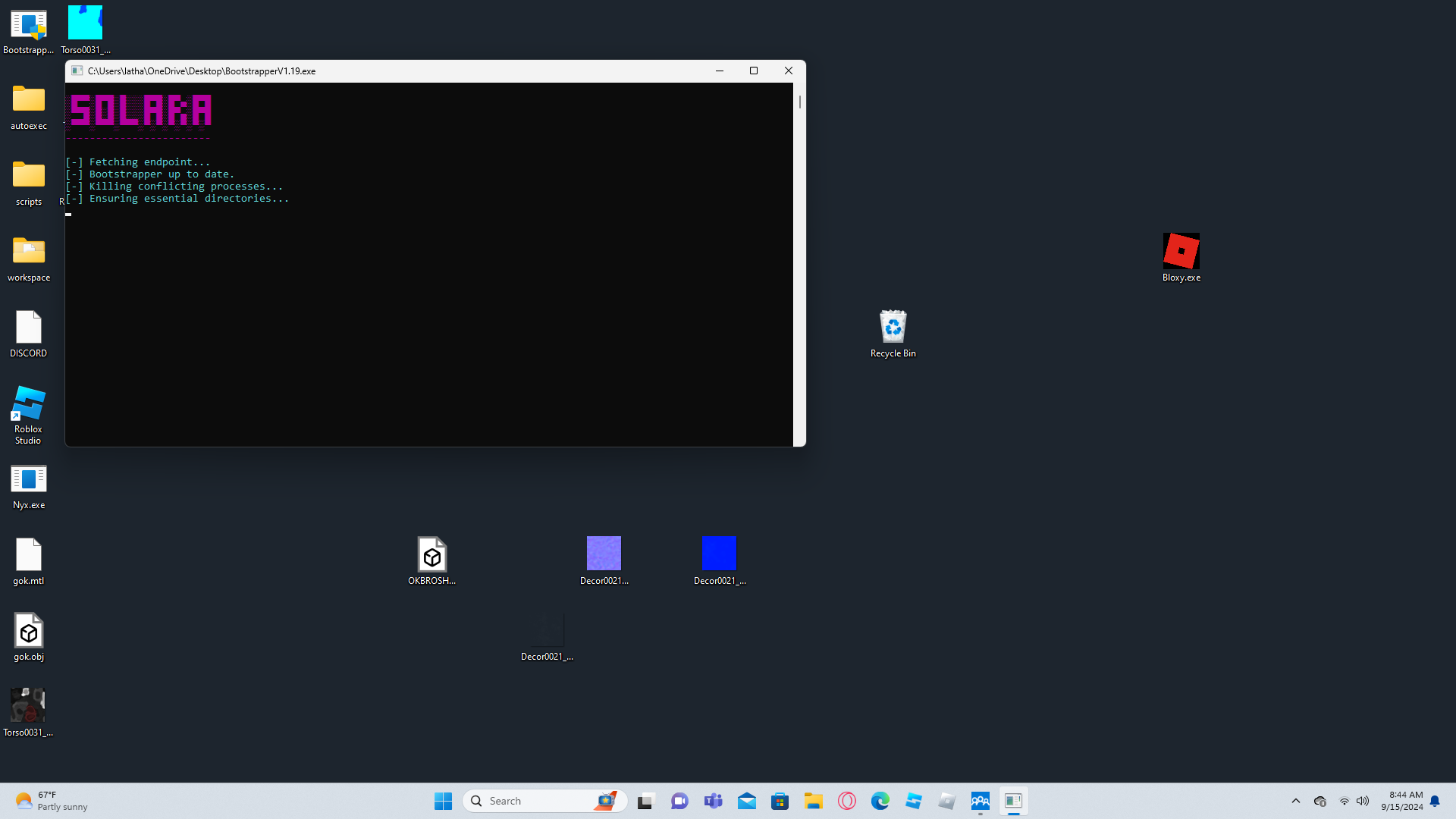Switch to the running Bootstrapper console taskbar icon
This screenshot has width=1456, height=819.
(1013, 801)
